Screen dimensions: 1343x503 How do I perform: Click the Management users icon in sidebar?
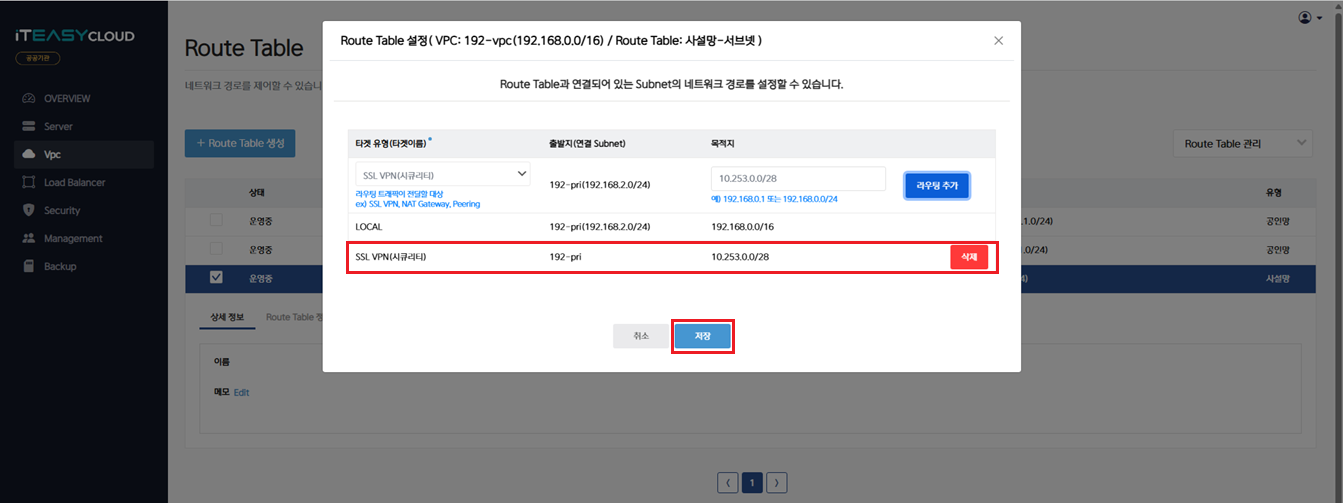28,239
